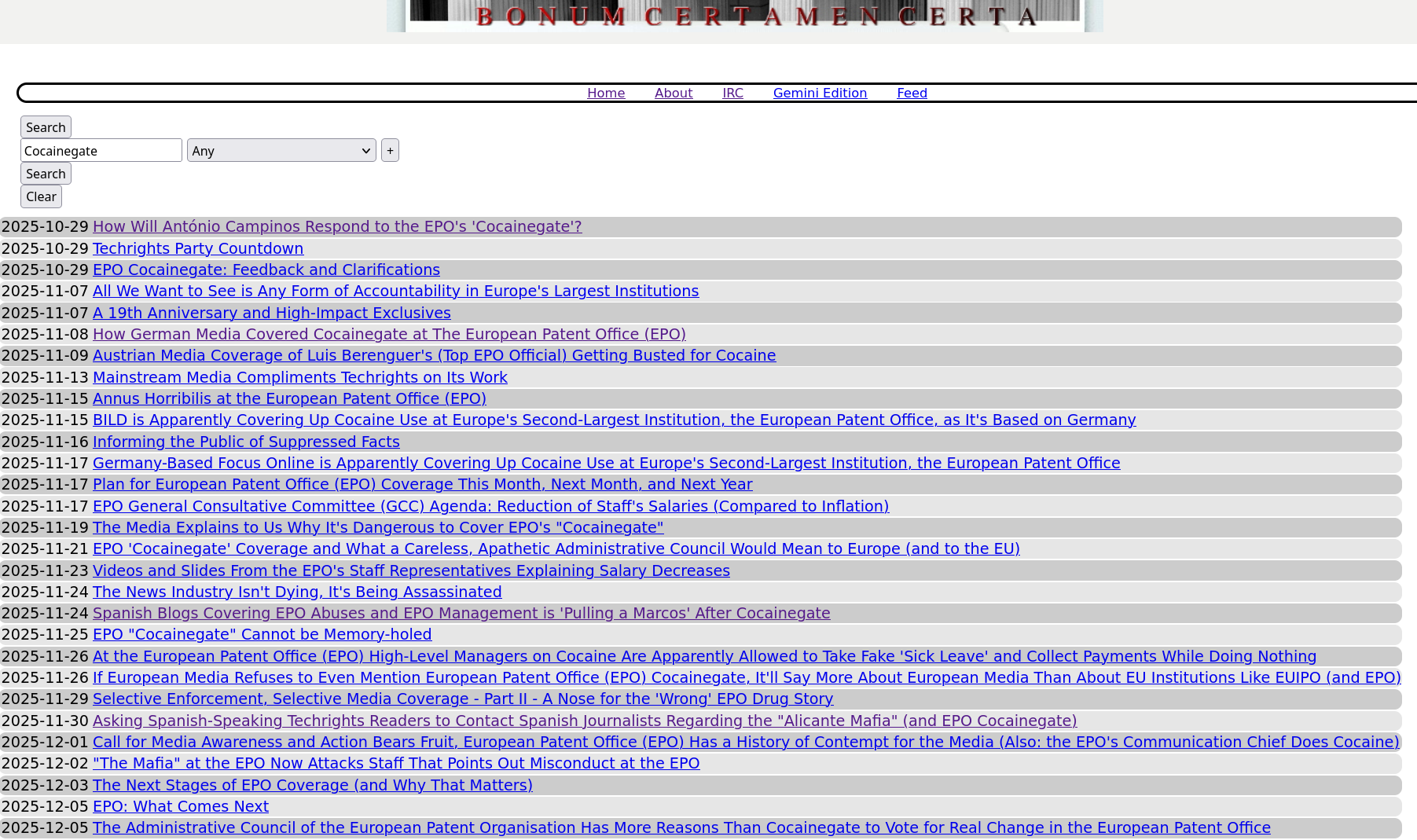Open 'Techrights Party Countdown' article
This screenshot has width=1417, height=840.
pyautogui.click(x=198, y=248)
